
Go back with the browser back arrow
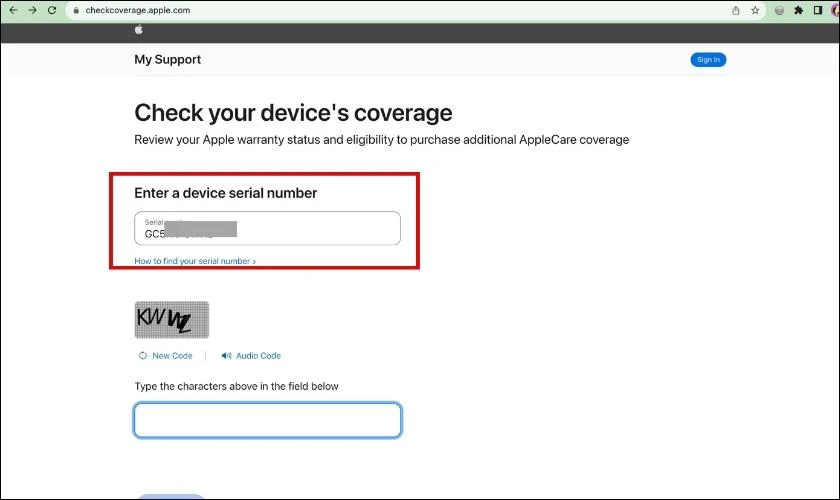tap(13, 10)
